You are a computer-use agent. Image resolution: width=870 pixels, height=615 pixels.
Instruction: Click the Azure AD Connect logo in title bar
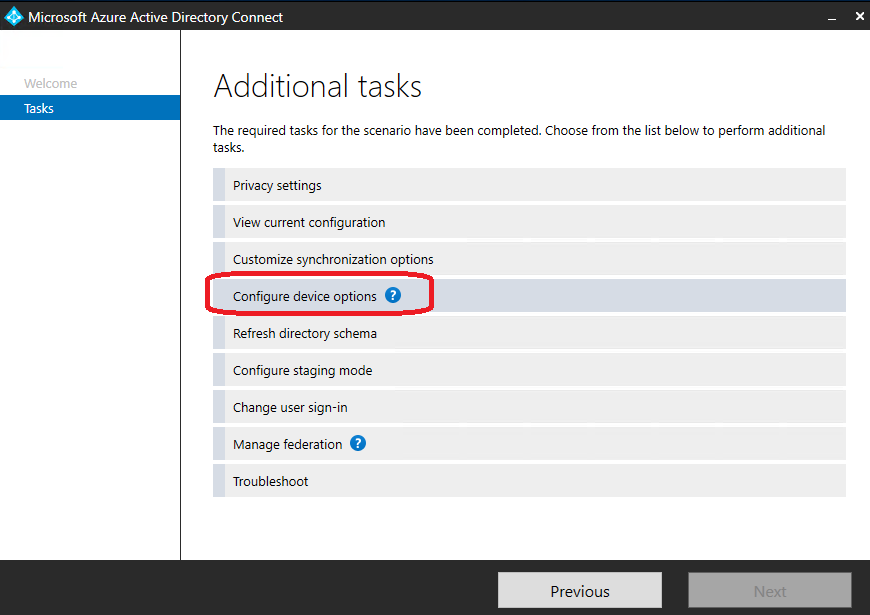tap(13, 16)
